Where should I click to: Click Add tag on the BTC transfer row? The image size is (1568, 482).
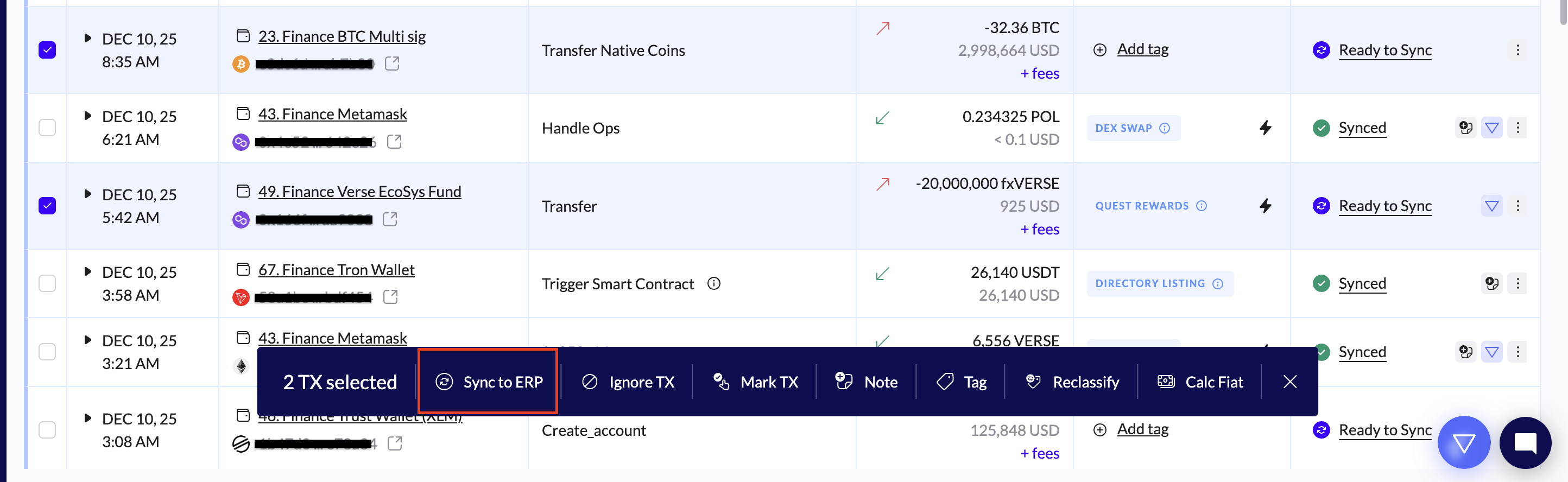click(x=1142, y=50)
